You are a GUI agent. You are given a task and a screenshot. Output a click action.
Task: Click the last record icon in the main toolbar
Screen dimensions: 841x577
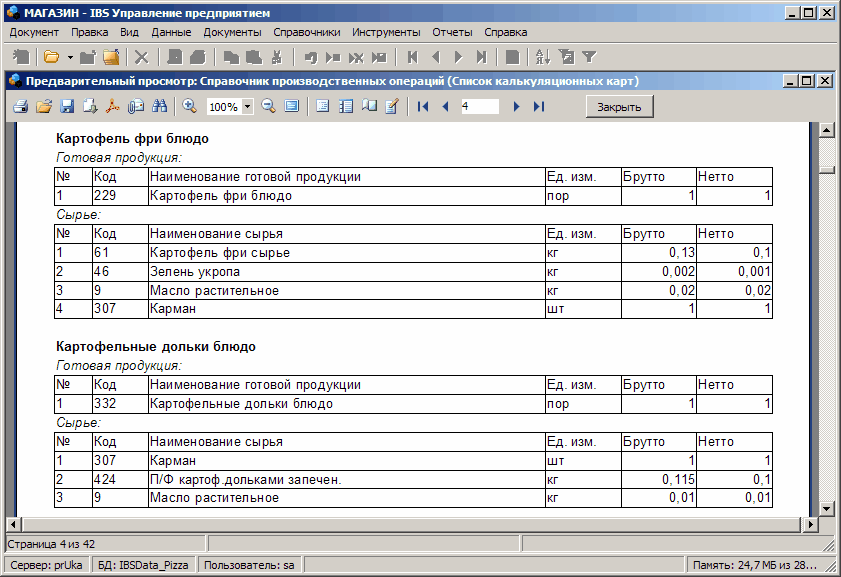click(482, 57)
